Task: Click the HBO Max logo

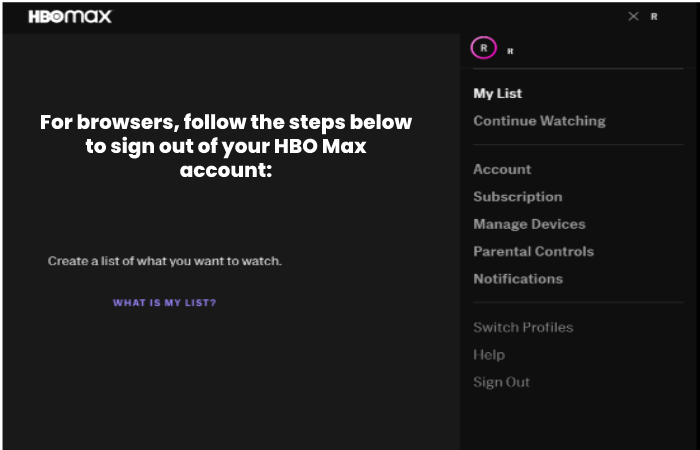Action: tap(69, 17)
